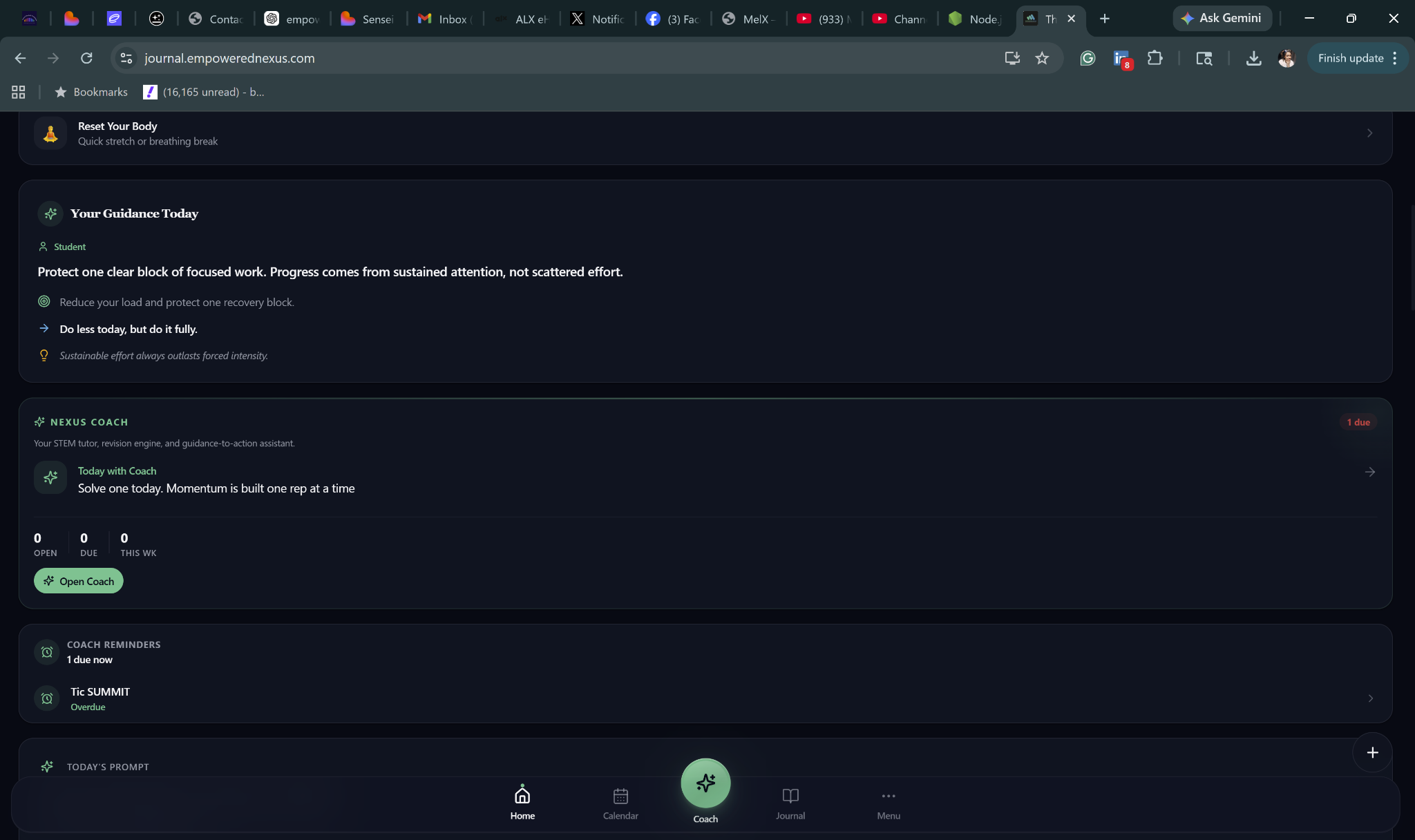Image resolution: width=1415 pixels, height=840 pixels.
Task: Switch to the ALX tab
Action: tap(522, 19)
